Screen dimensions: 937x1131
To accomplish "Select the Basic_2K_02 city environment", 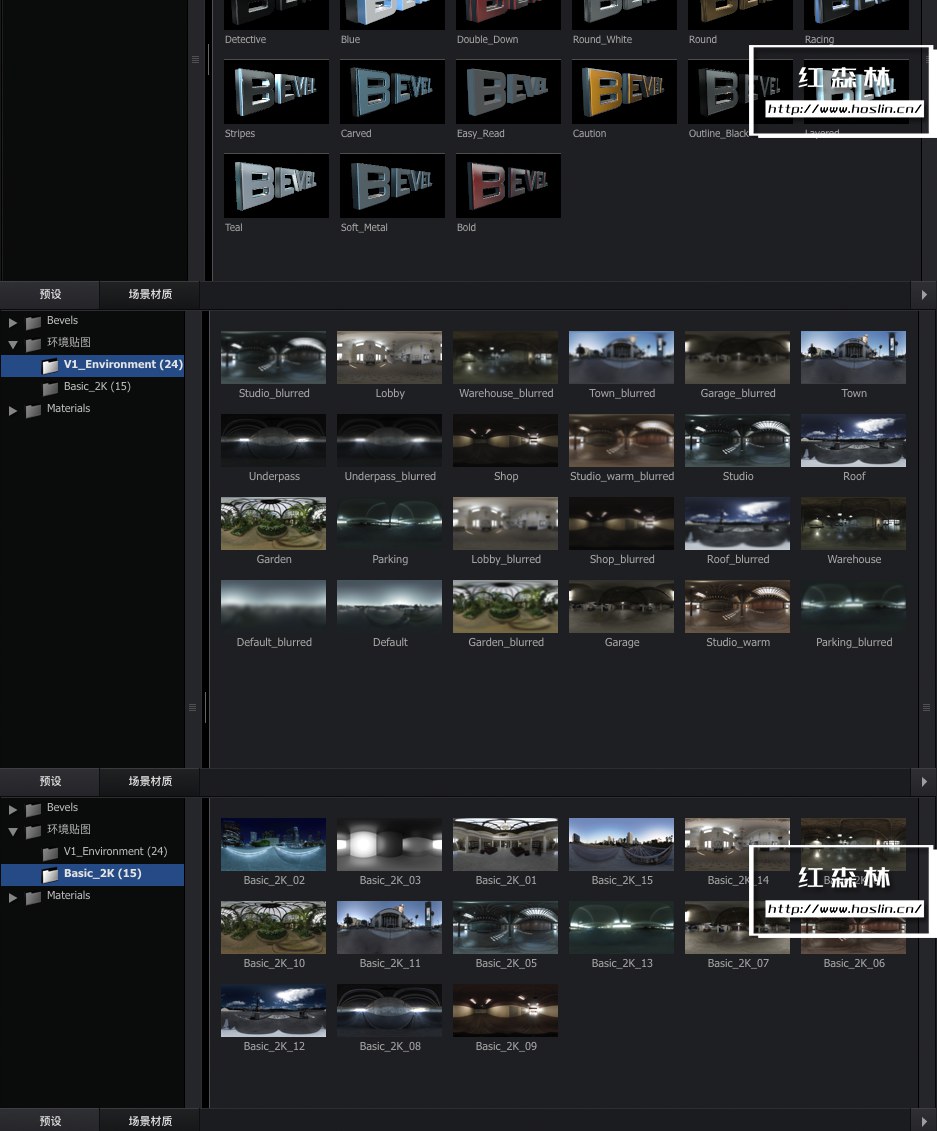I will coord(273,845).
